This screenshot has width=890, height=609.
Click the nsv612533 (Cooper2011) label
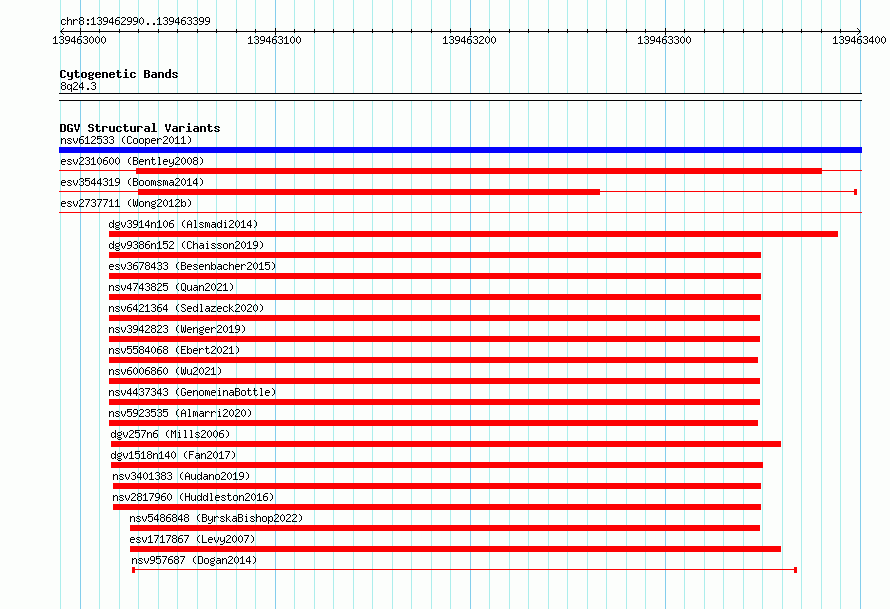126,140
